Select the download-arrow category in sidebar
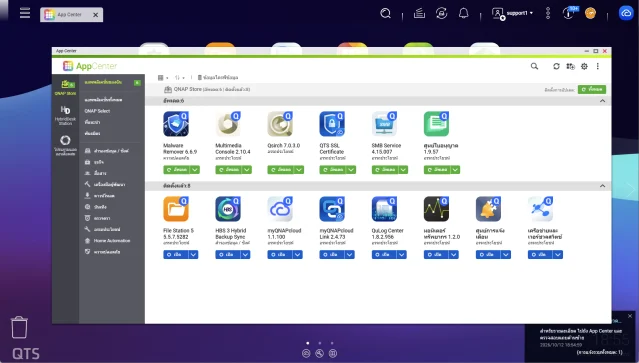The image size is (639, 363). point(100,196)
